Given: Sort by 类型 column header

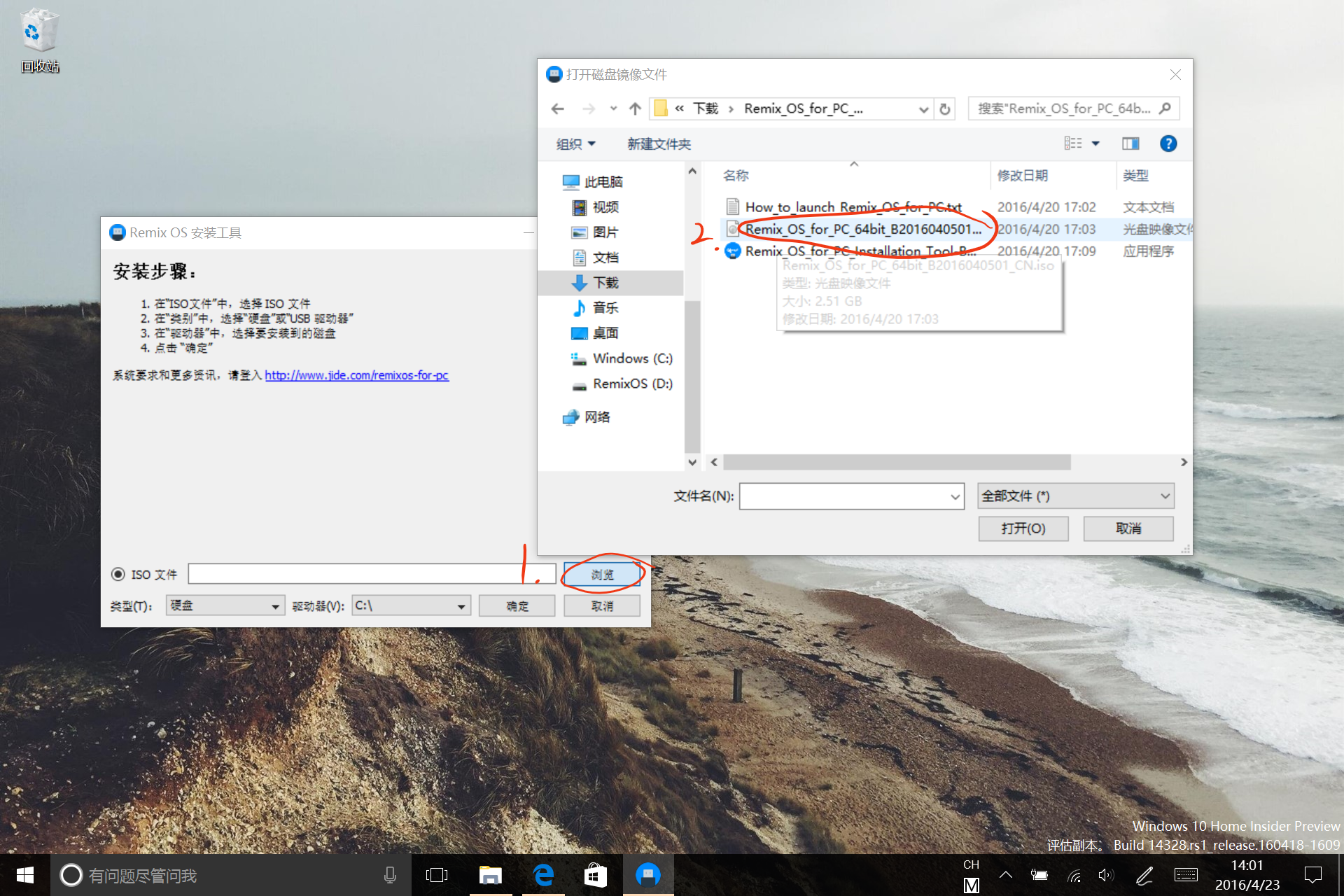Looking at the screenshot, I should [1135, 175].
